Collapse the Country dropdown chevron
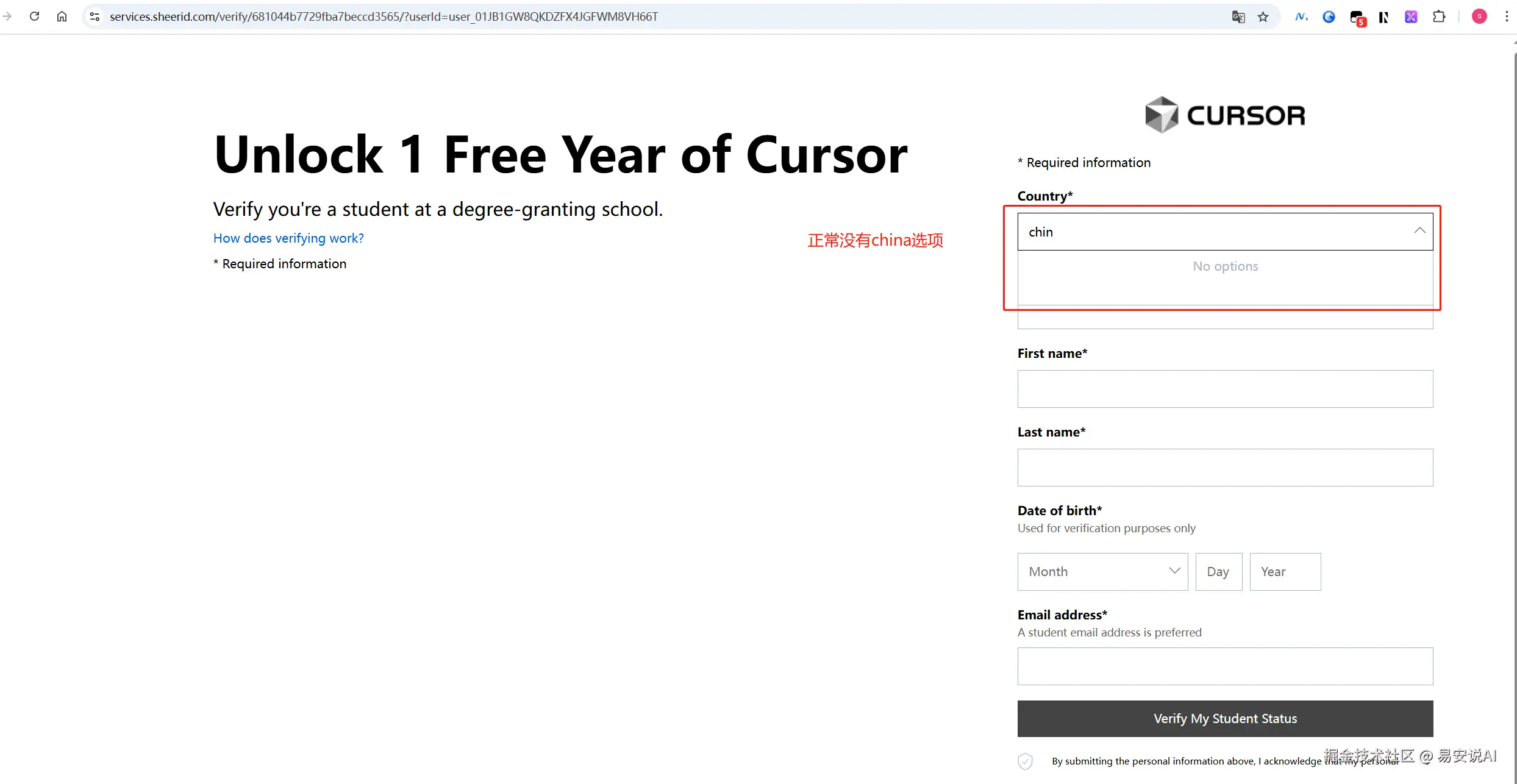 coord(1419,231)
